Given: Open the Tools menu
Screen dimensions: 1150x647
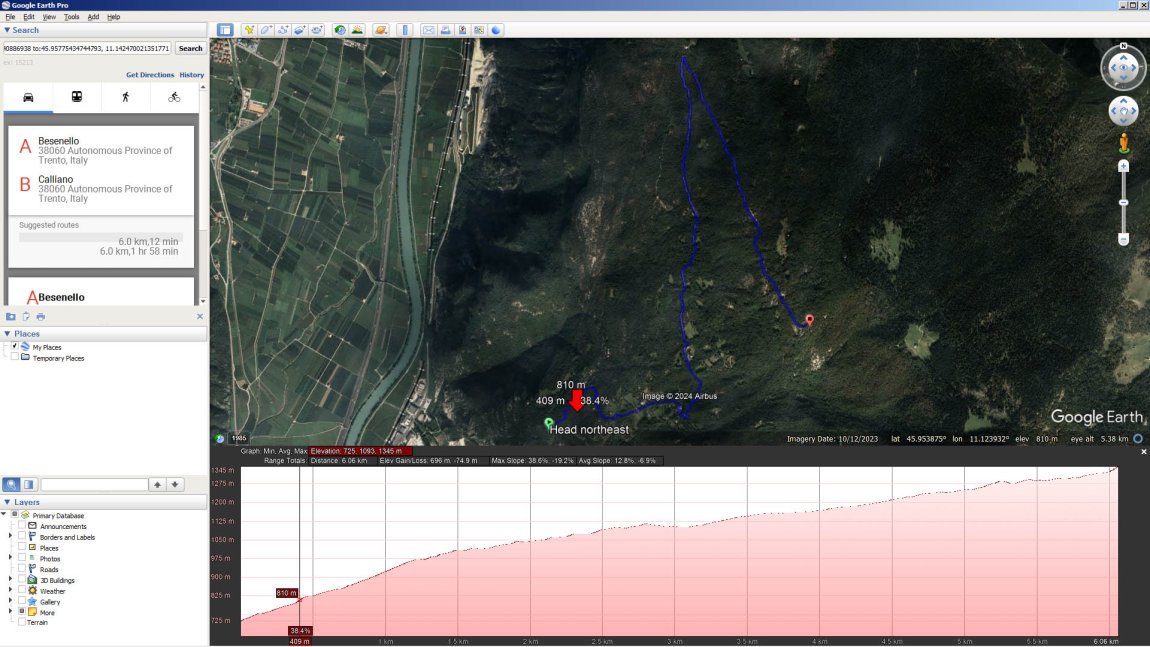Looking at the screenshot, I should click(x=71, y=17).
